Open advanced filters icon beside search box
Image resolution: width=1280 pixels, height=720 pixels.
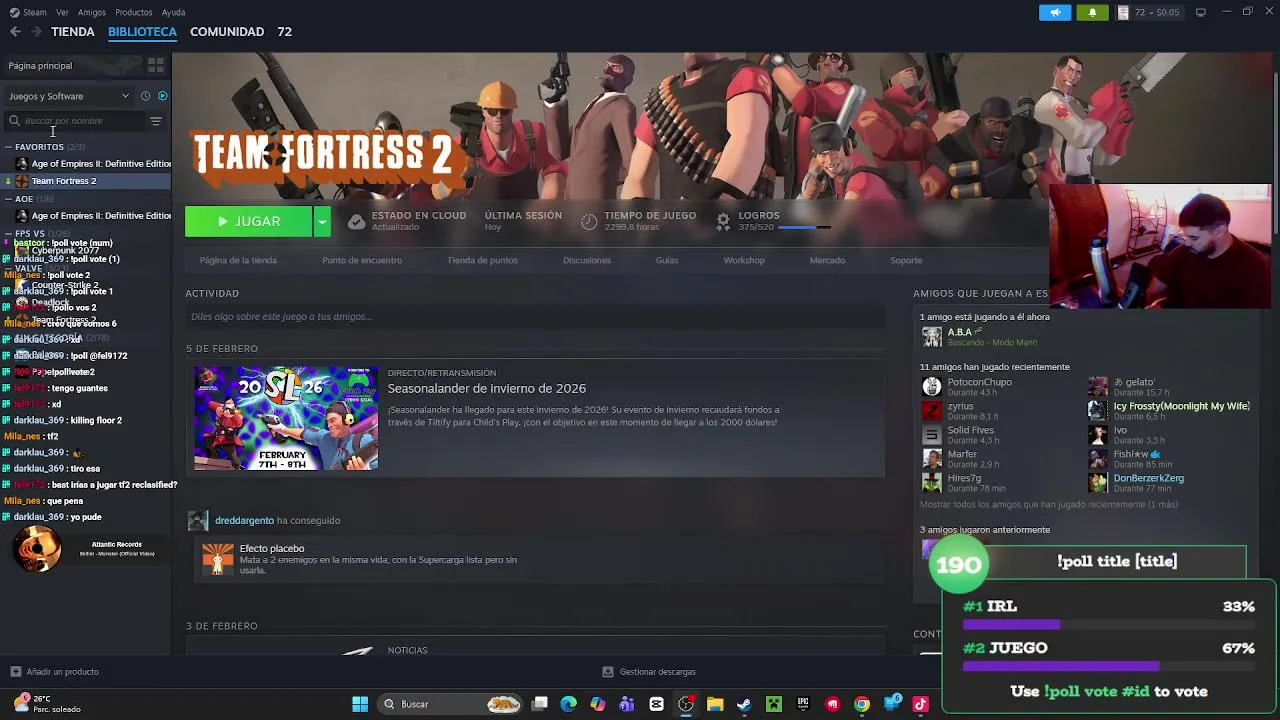[x=156, y=121]
